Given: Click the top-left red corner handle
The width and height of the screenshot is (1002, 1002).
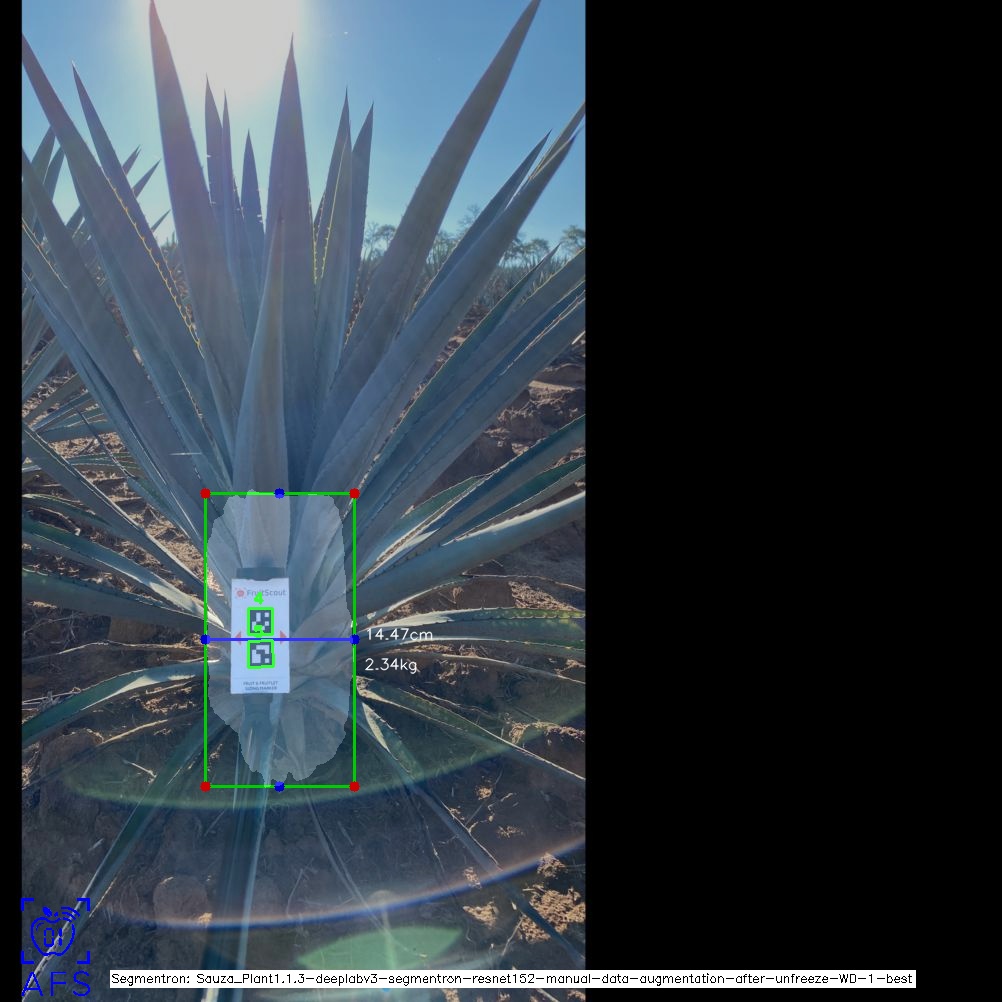Looking at the screenshot, I should pos(206,493).
